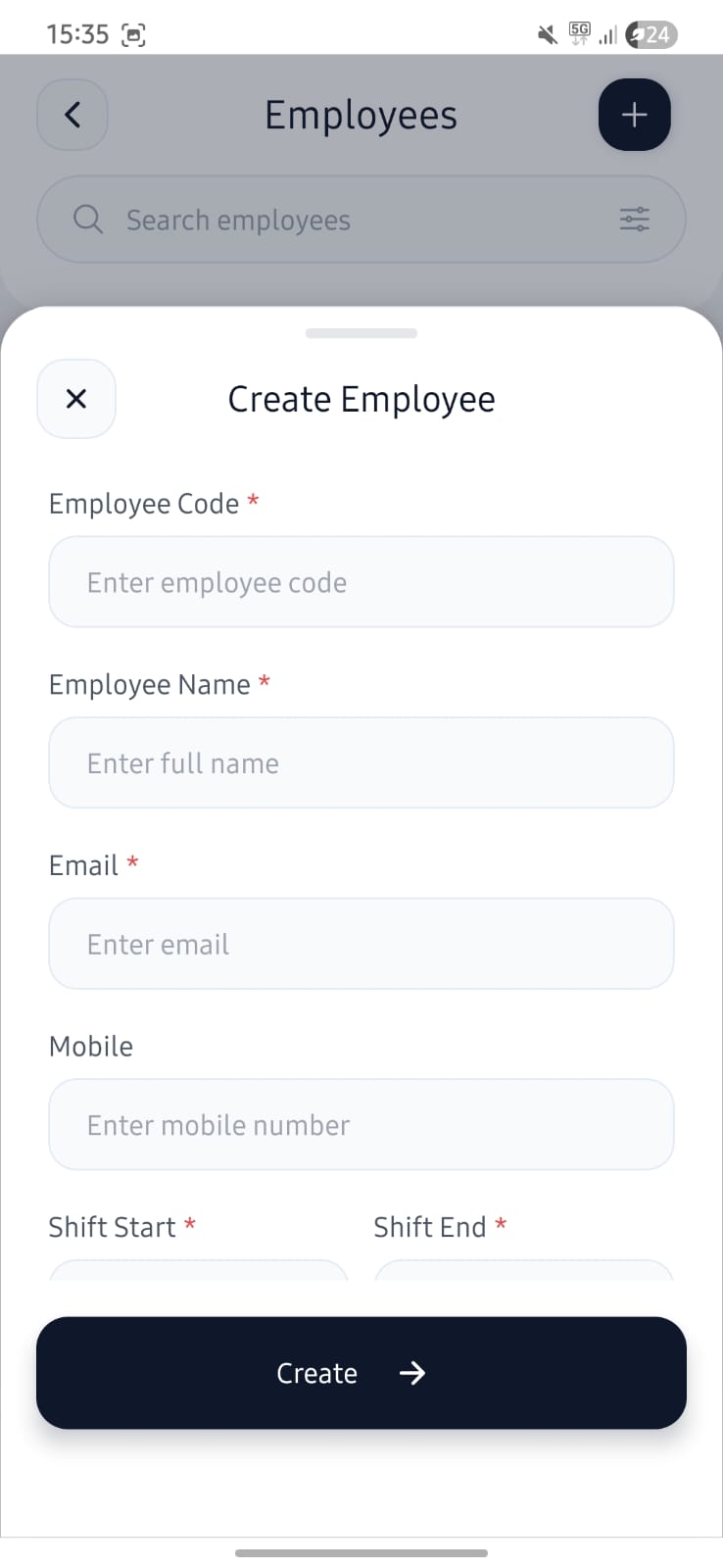The width and height of the screenshot is (723, 1568).
Task: Close the Create Employee sheet
Action: [76, 399]
